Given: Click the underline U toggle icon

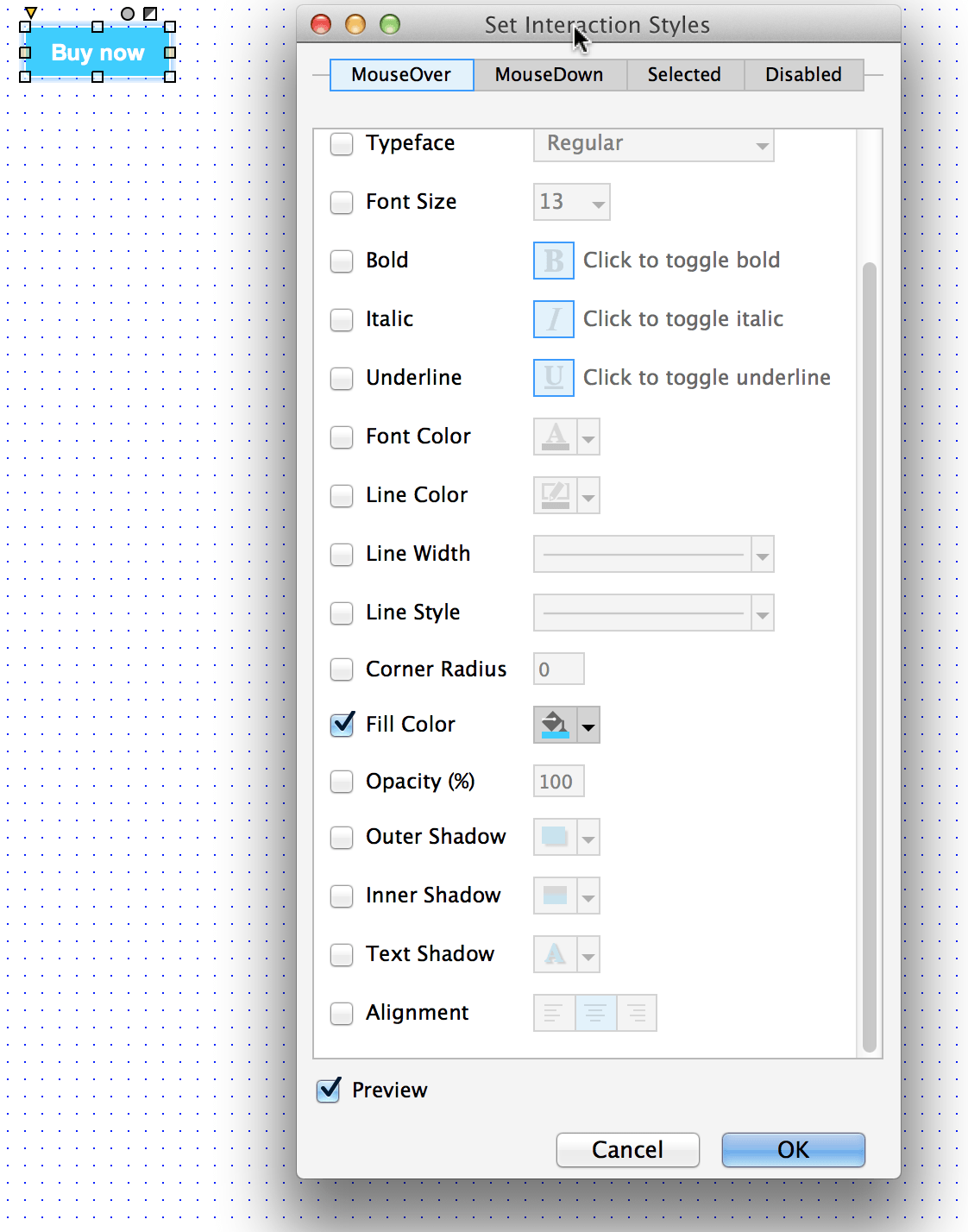Looking at the screenshot, I should pos(554,378).
